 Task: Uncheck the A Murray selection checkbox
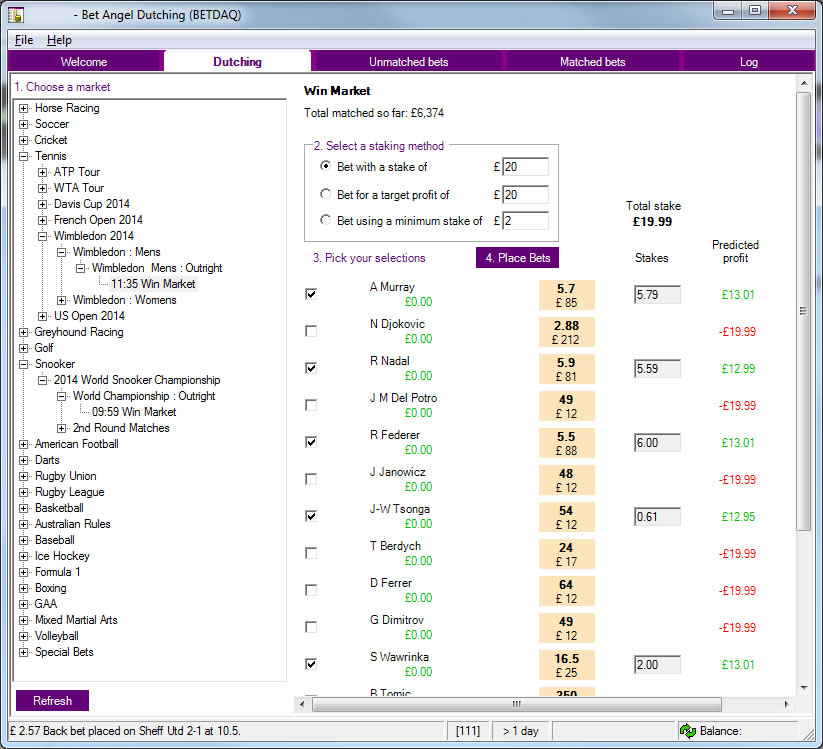coord(311,294)
